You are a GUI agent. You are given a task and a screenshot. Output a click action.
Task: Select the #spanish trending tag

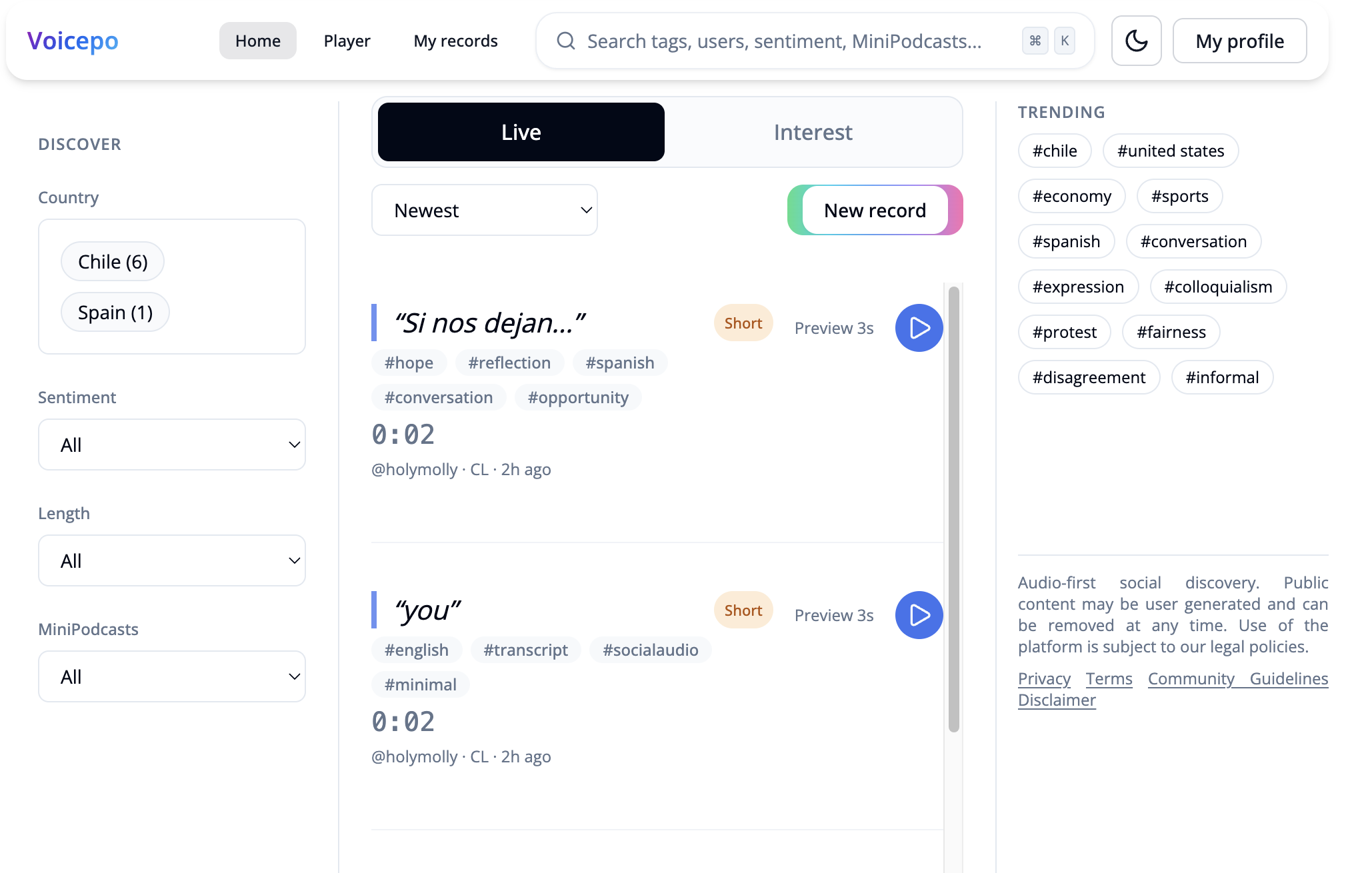[1066, 241]
